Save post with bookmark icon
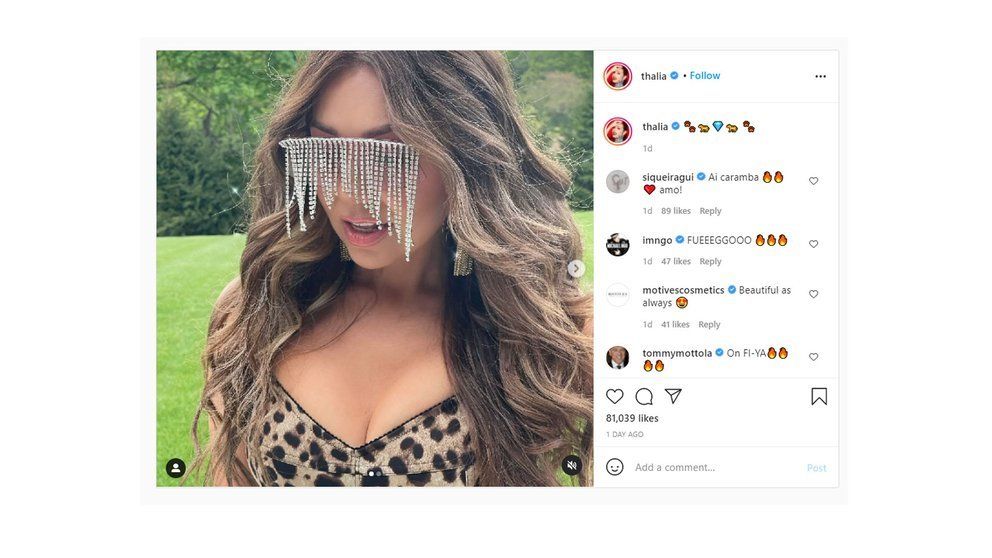992x558 pixels. click(819, 397)
